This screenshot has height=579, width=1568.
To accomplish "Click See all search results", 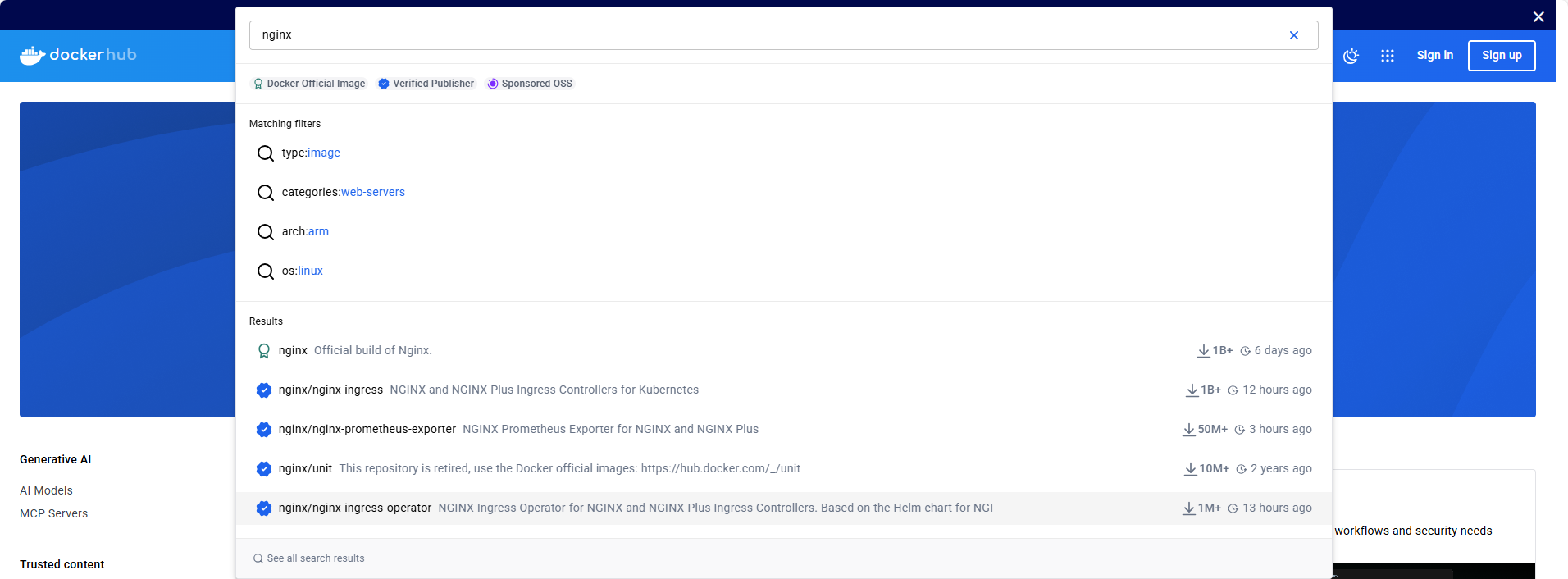I will [316, 558].
